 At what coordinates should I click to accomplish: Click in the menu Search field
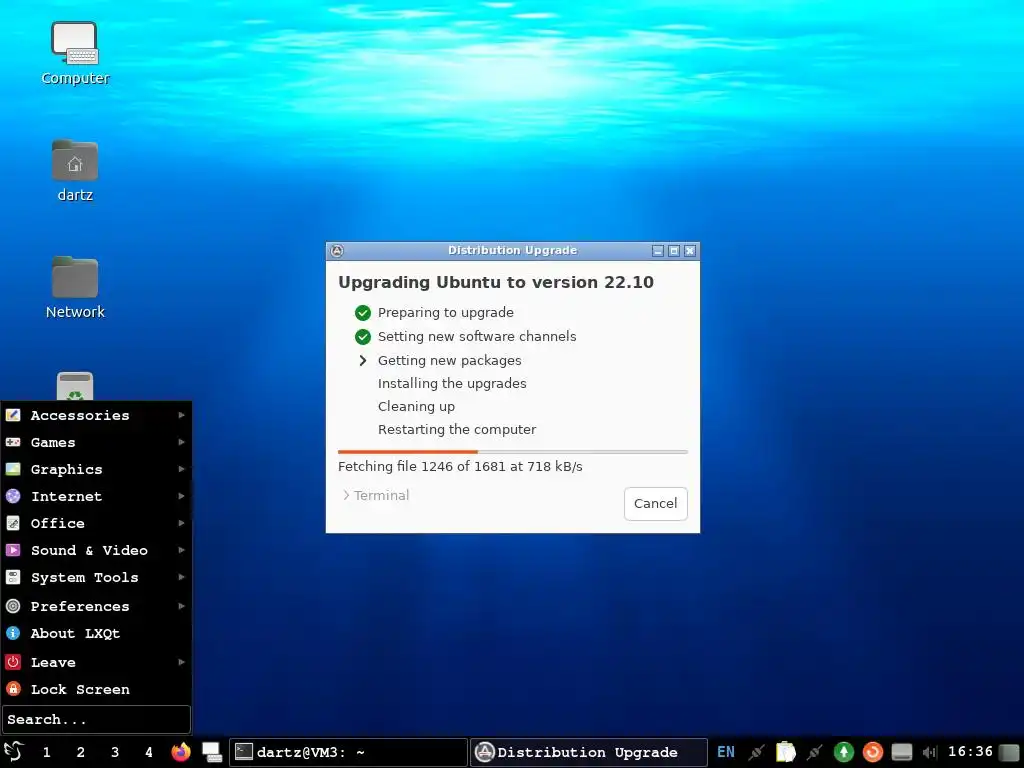click(x=96, y=720)
